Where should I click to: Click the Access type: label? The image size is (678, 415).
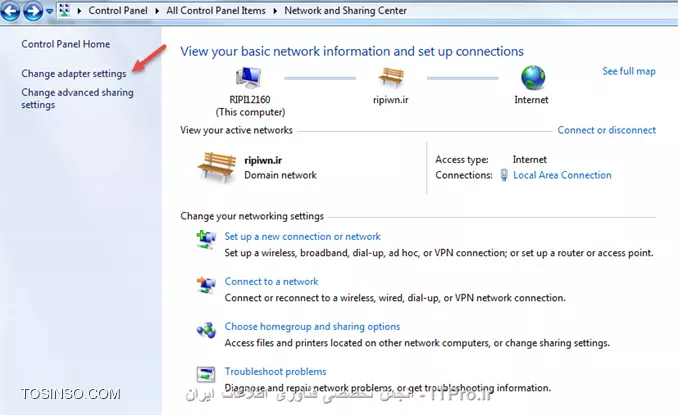(x=462, y=160)
